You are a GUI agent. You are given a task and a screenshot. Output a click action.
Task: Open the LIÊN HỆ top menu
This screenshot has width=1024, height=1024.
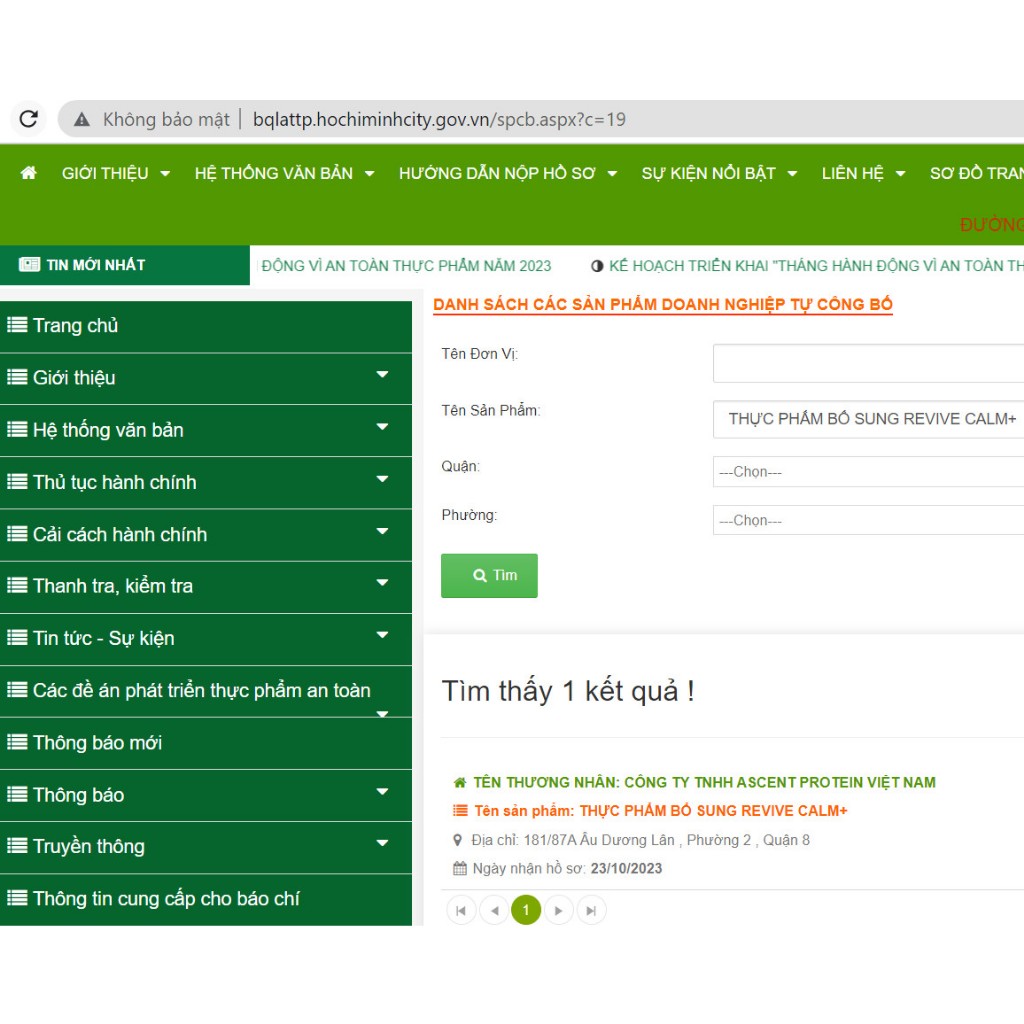(x=863, y=173)
